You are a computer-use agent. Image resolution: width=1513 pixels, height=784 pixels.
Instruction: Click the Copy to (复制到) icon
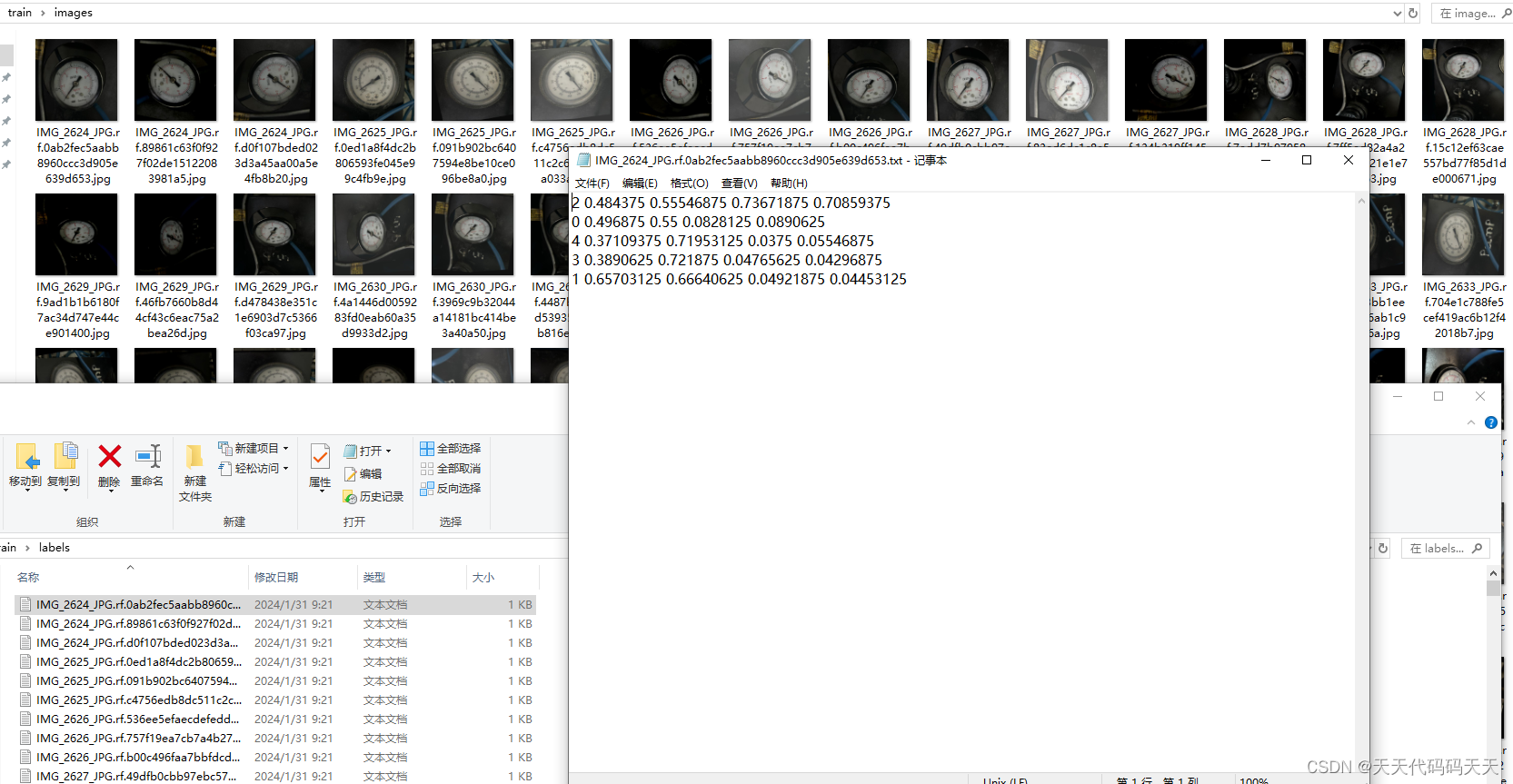pos(65,457)
